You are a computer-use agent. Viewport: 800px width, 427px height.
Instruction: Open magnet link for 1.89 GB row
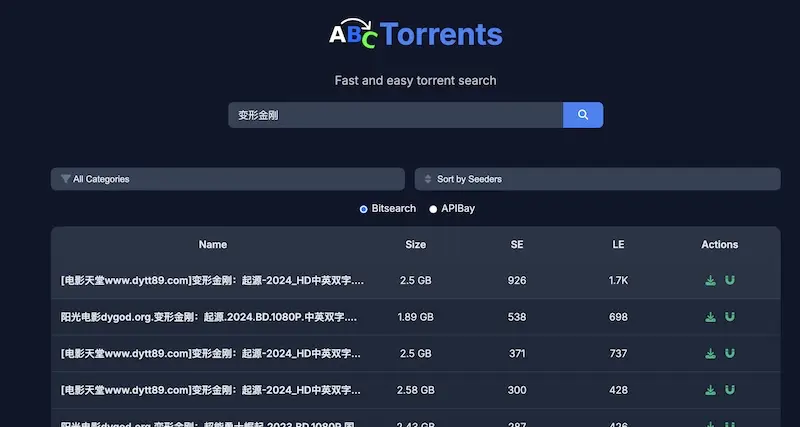click(x=730, y=317)
